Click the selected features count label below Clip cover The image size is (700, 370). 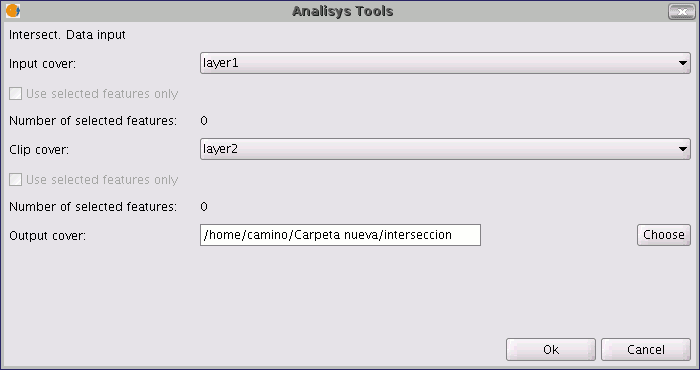(x=93, y=207)
